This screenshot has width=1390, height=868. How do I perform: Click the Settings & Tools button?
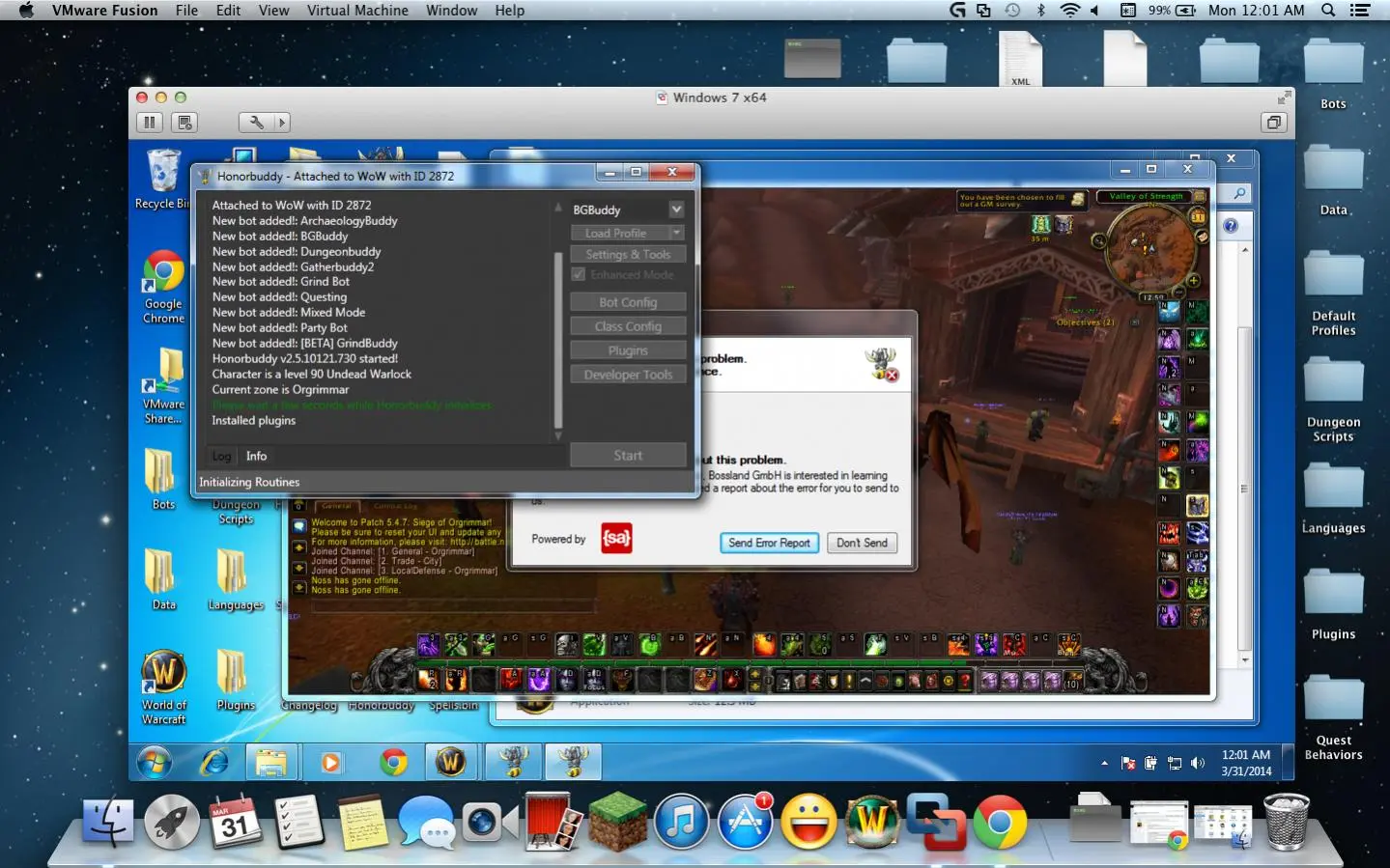tap(628, 255)
